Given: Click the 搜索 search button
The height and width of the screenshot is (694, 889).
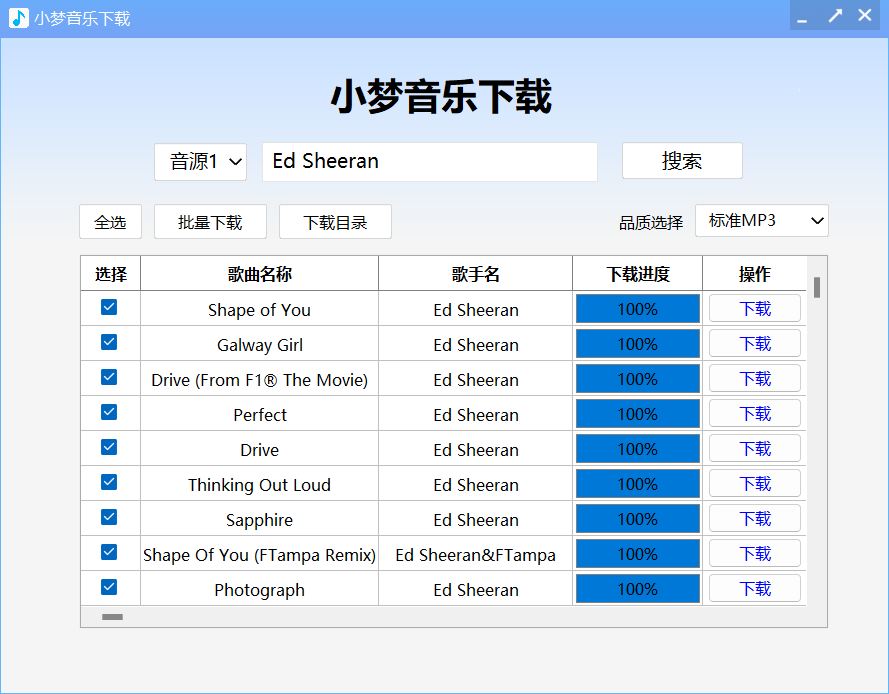Looking at the screenshot, I should 682,161.
